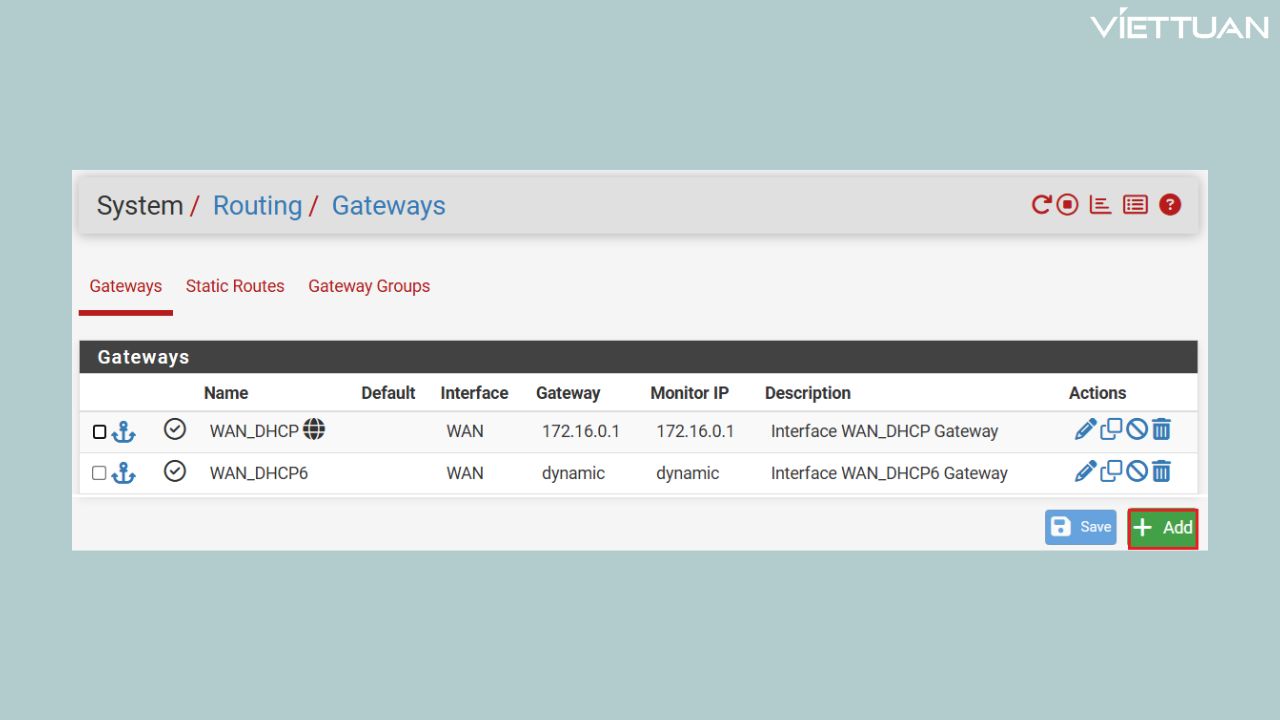The height and width of the screenshot is (720, 1280).
Task: Open the system log icon in the header
Action: coord(1100,204)
